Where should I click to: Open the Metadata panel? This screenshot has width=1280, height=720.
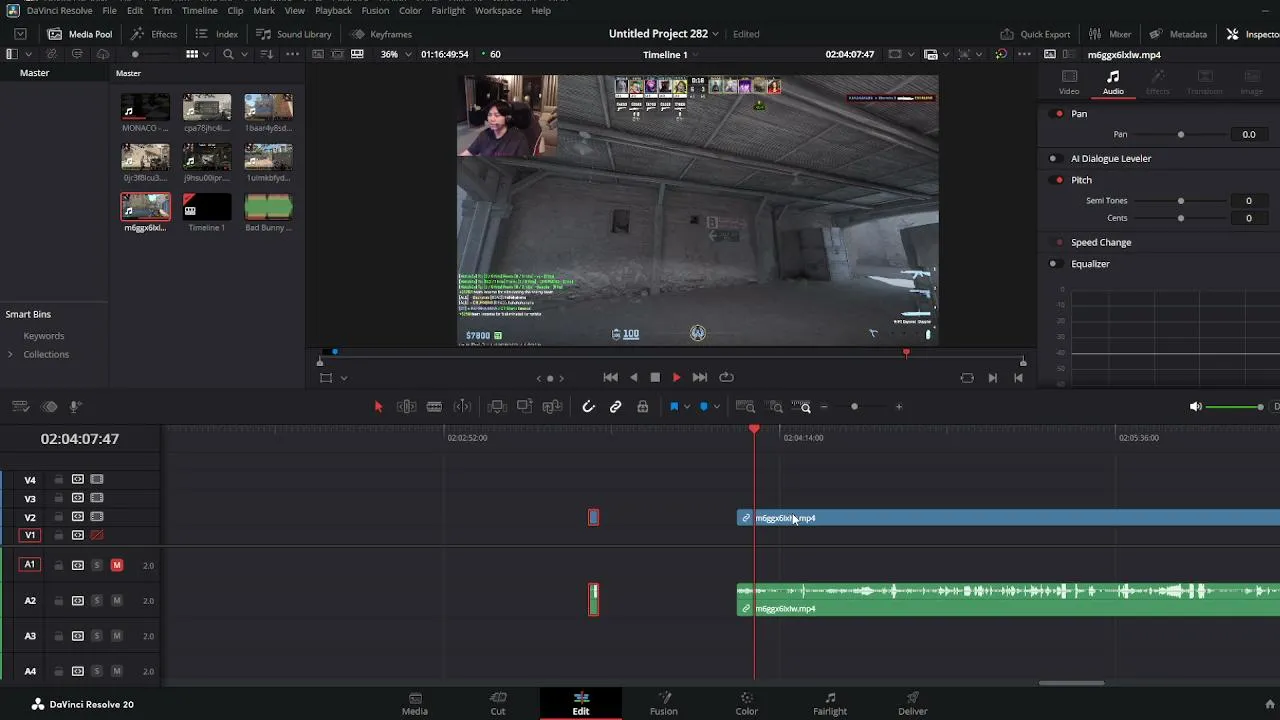point(1178,34)
